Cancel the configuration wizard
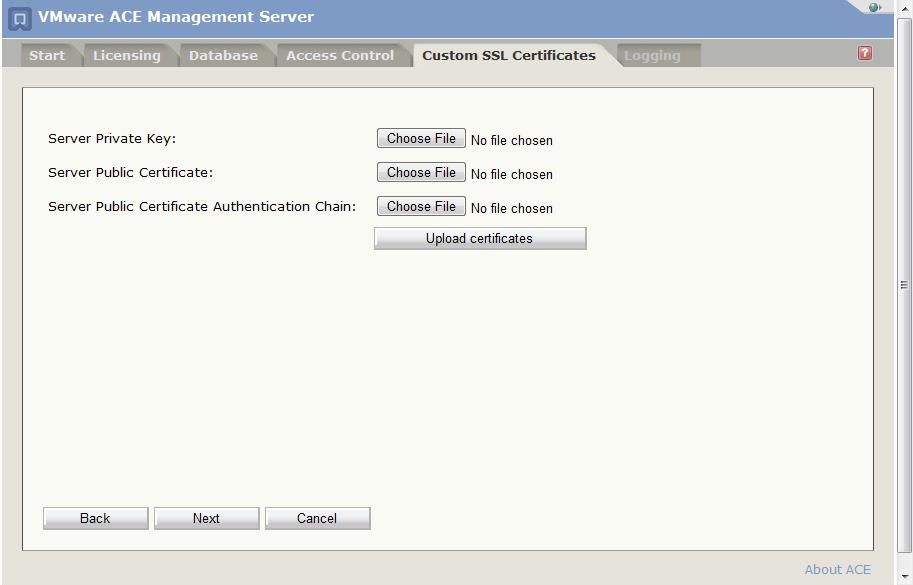The height and width of the screenshot is (585, 913). coord(317,518)
